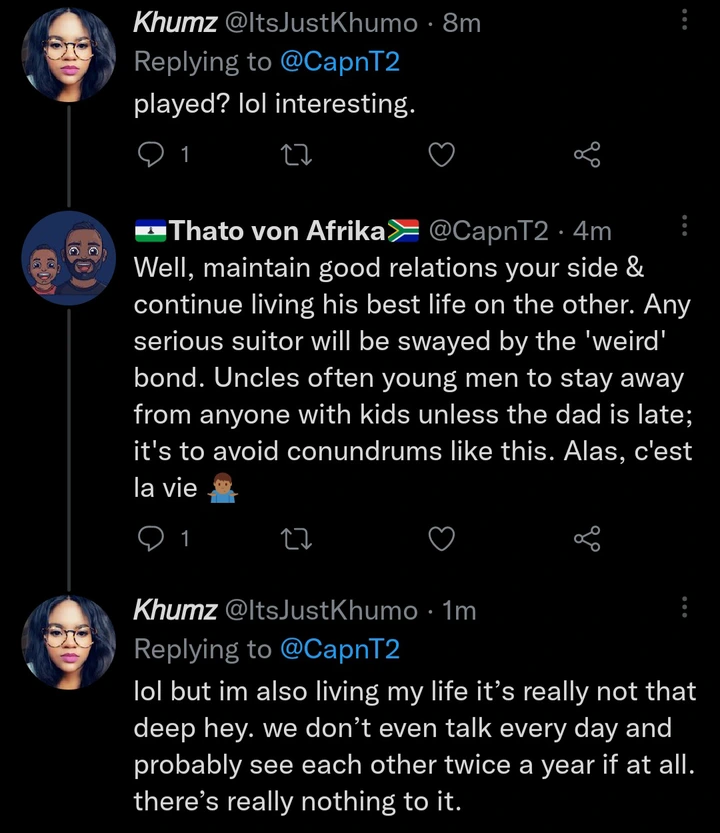Viewport: 720px width, 833px height.
Task: Open Thato von Afrika's profile avatar
Action: (x=68, y=260)
